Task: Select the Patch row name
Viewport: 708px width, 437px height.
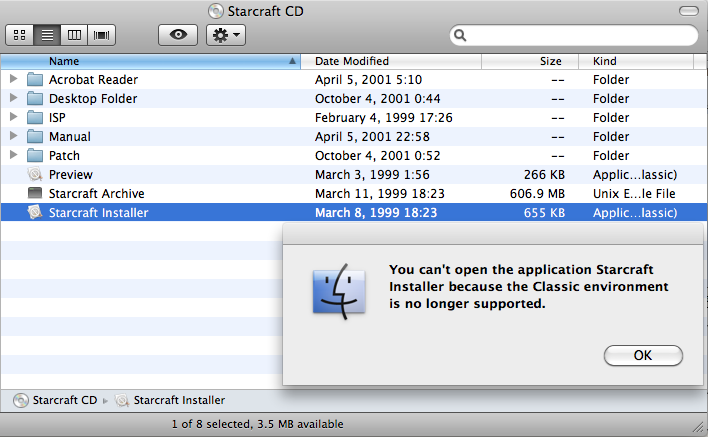Action: (64, 155)
